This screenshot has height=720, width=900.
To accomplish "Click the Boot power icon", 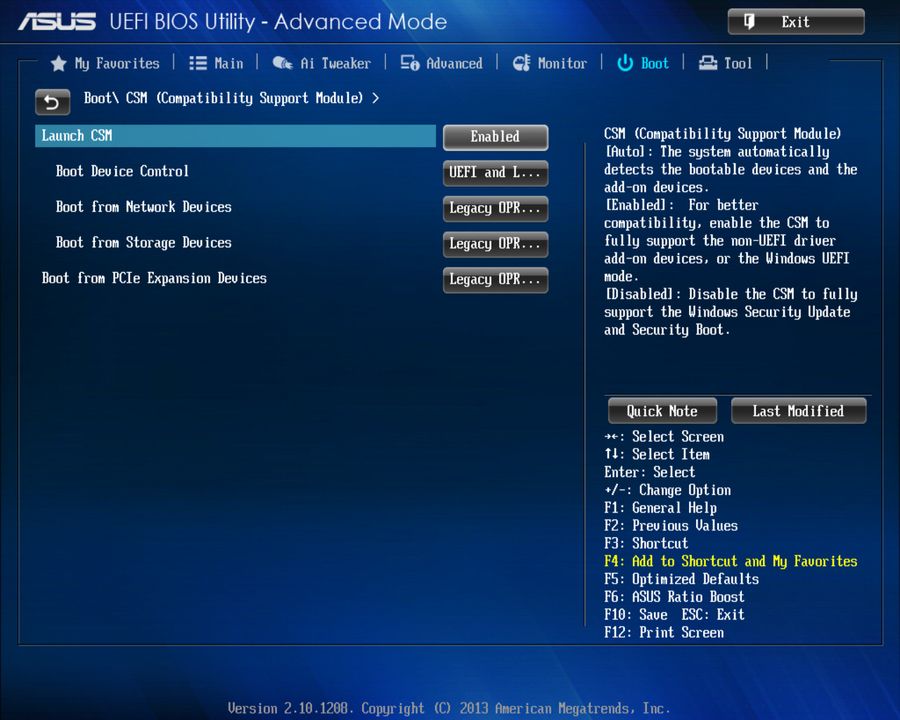I will click(x=624, y=63).
